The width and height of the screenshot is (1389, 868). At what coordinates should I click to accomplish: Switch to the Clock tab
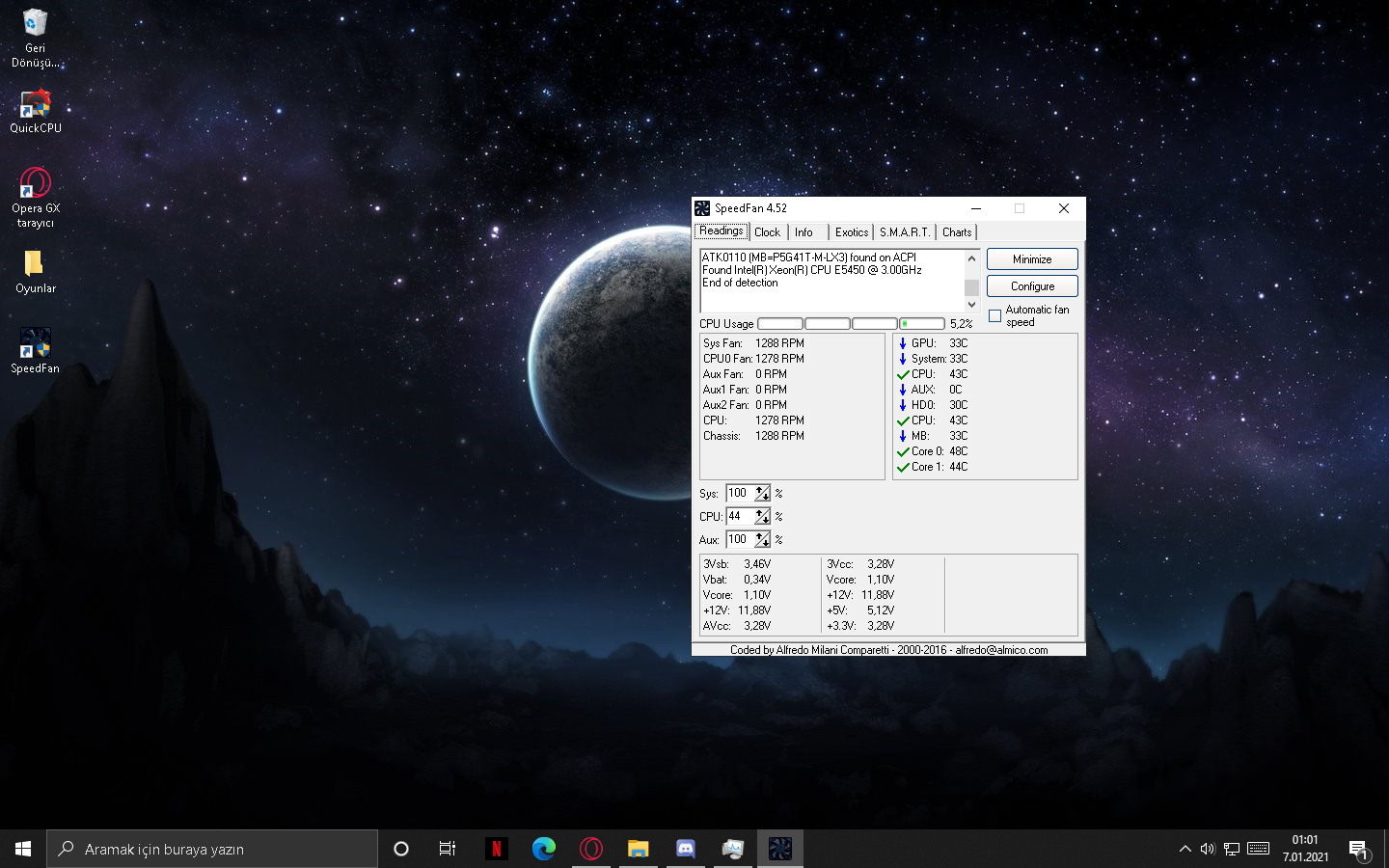point(767,232)
